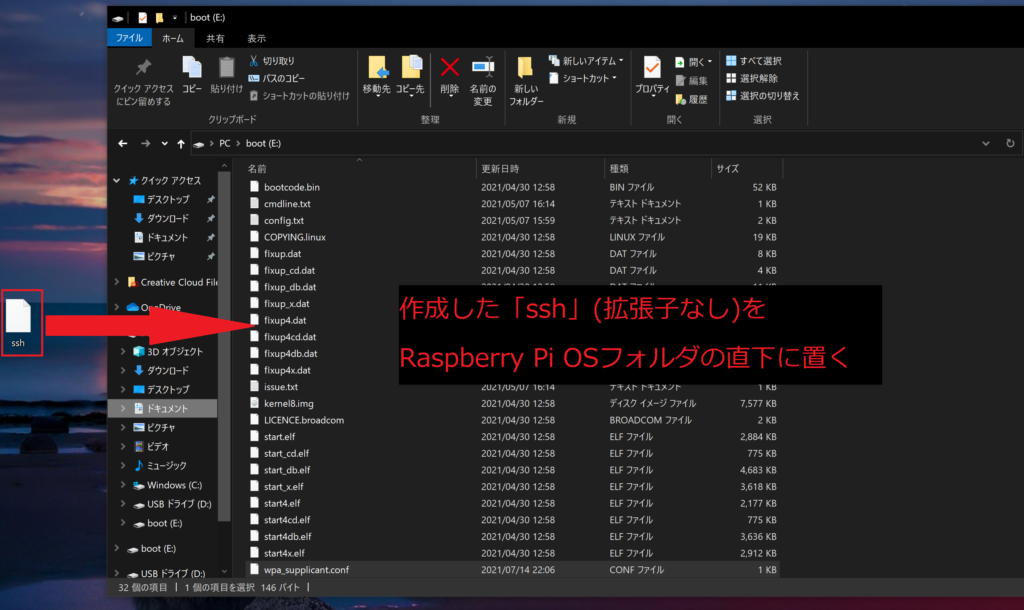Click Invert selection (選択の切り替え)
1024x610 pixels.
(762, 96)
